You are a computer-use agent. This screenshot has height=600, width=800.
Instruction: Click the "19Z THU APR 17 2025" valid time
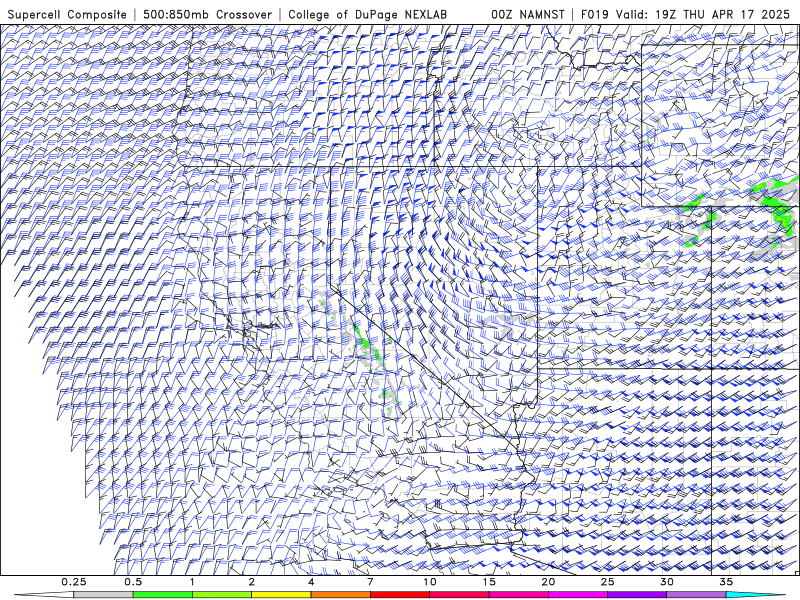click(x=722, y=14)
